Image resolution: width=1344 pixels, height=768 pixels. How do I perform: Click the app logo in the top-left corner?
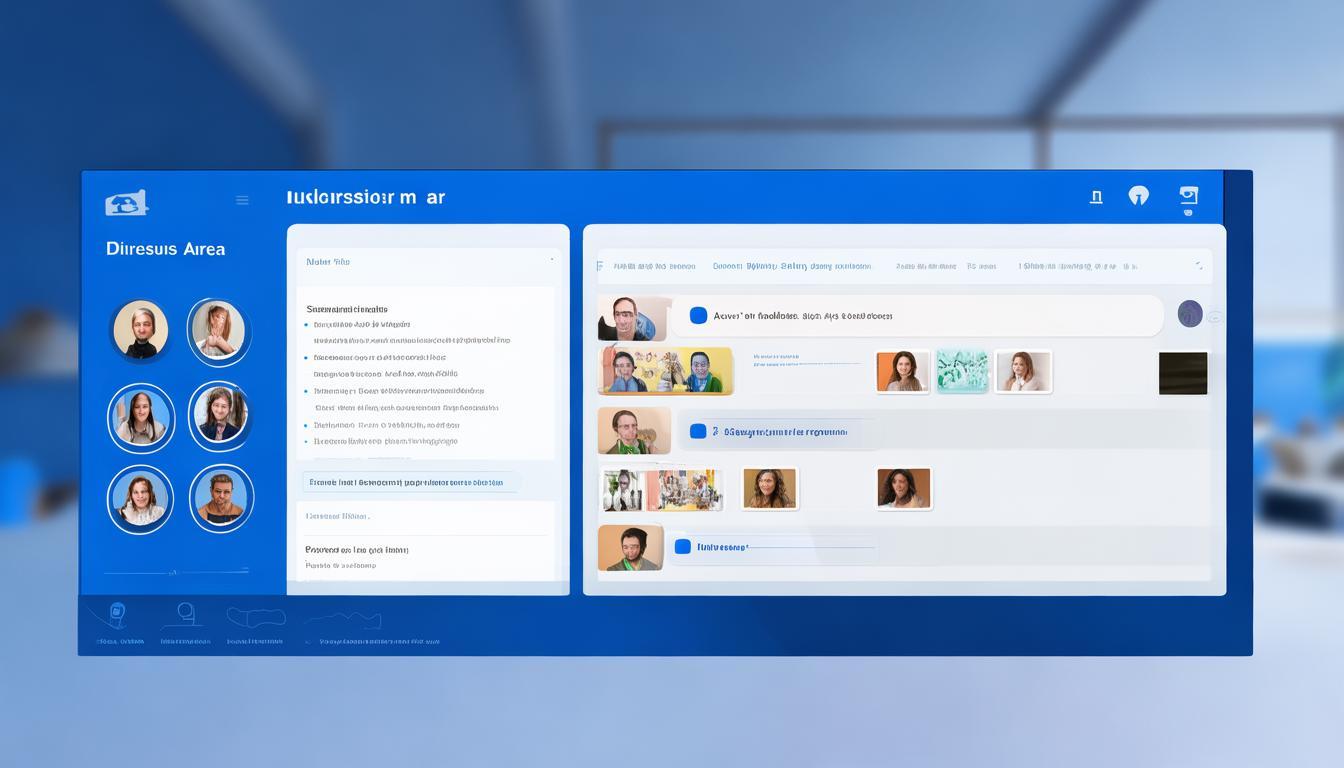pyautogui.click(x=126, y=203)
